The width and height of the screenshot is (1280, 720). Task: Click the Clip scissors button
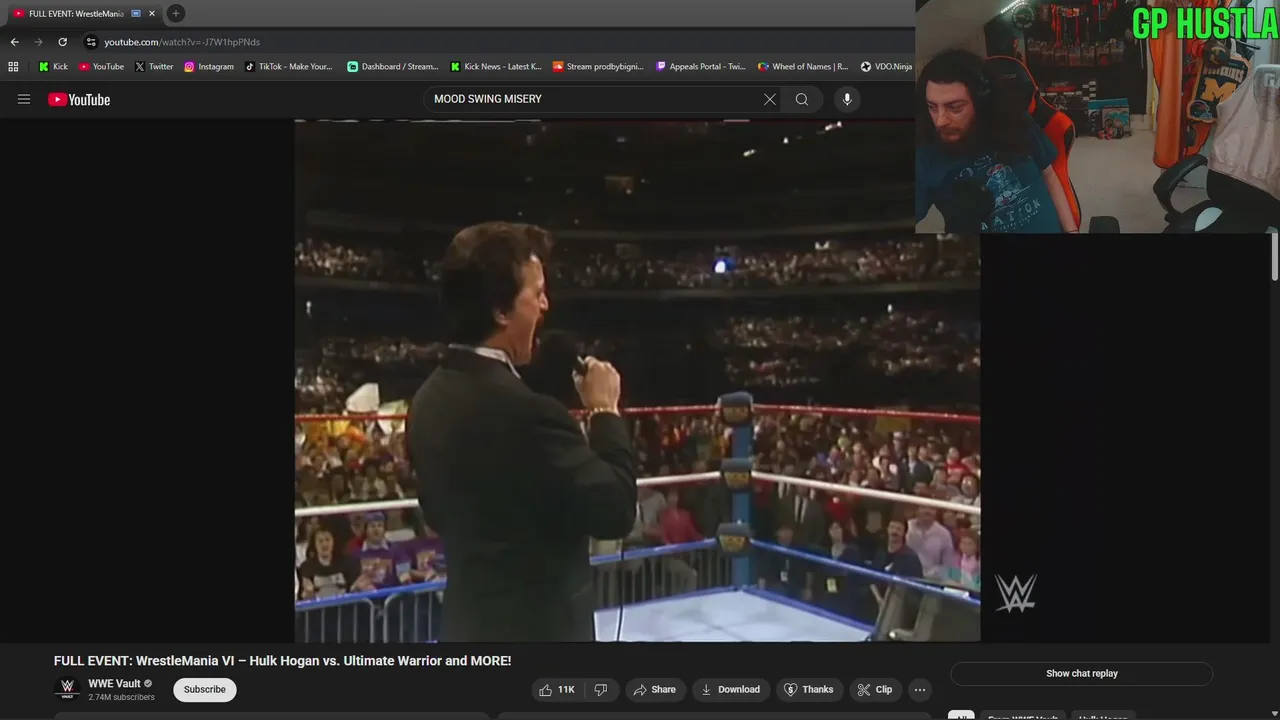[x=875, y=690]
